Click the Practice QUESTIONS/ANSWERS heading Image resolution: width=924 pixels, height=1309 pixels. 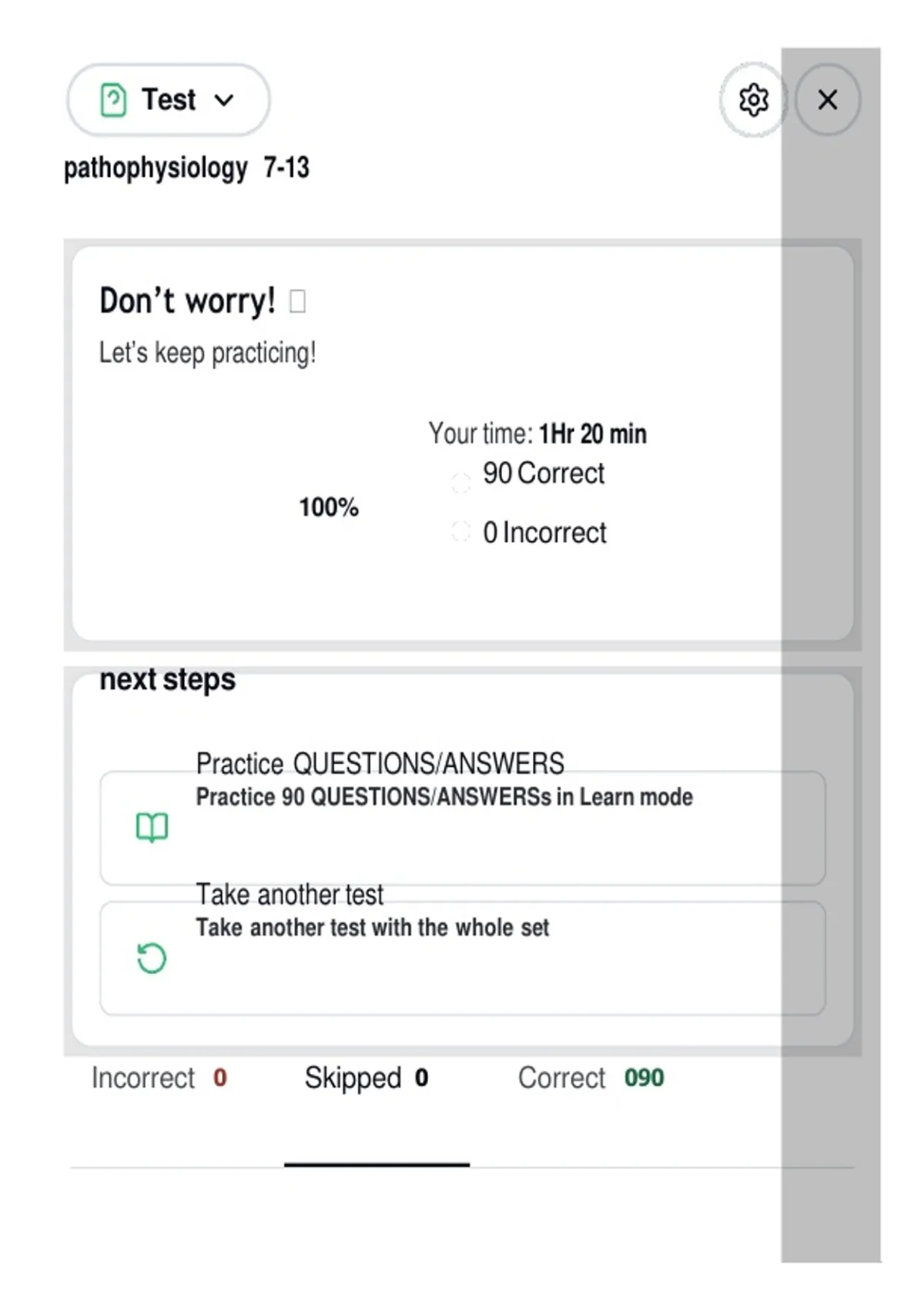point(380,764)
